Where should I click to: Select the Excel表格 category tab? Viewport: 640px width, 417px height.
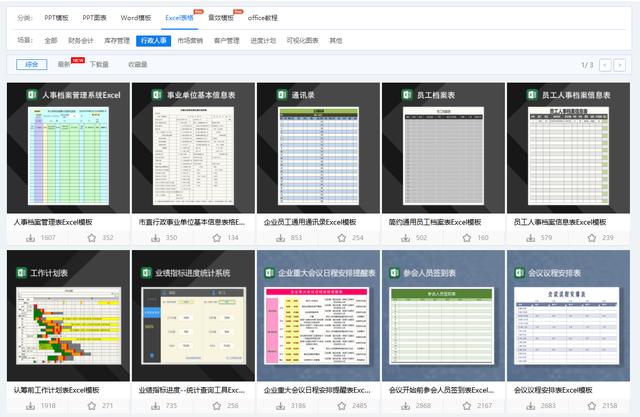pyautogui.click(x=179, y=18)
